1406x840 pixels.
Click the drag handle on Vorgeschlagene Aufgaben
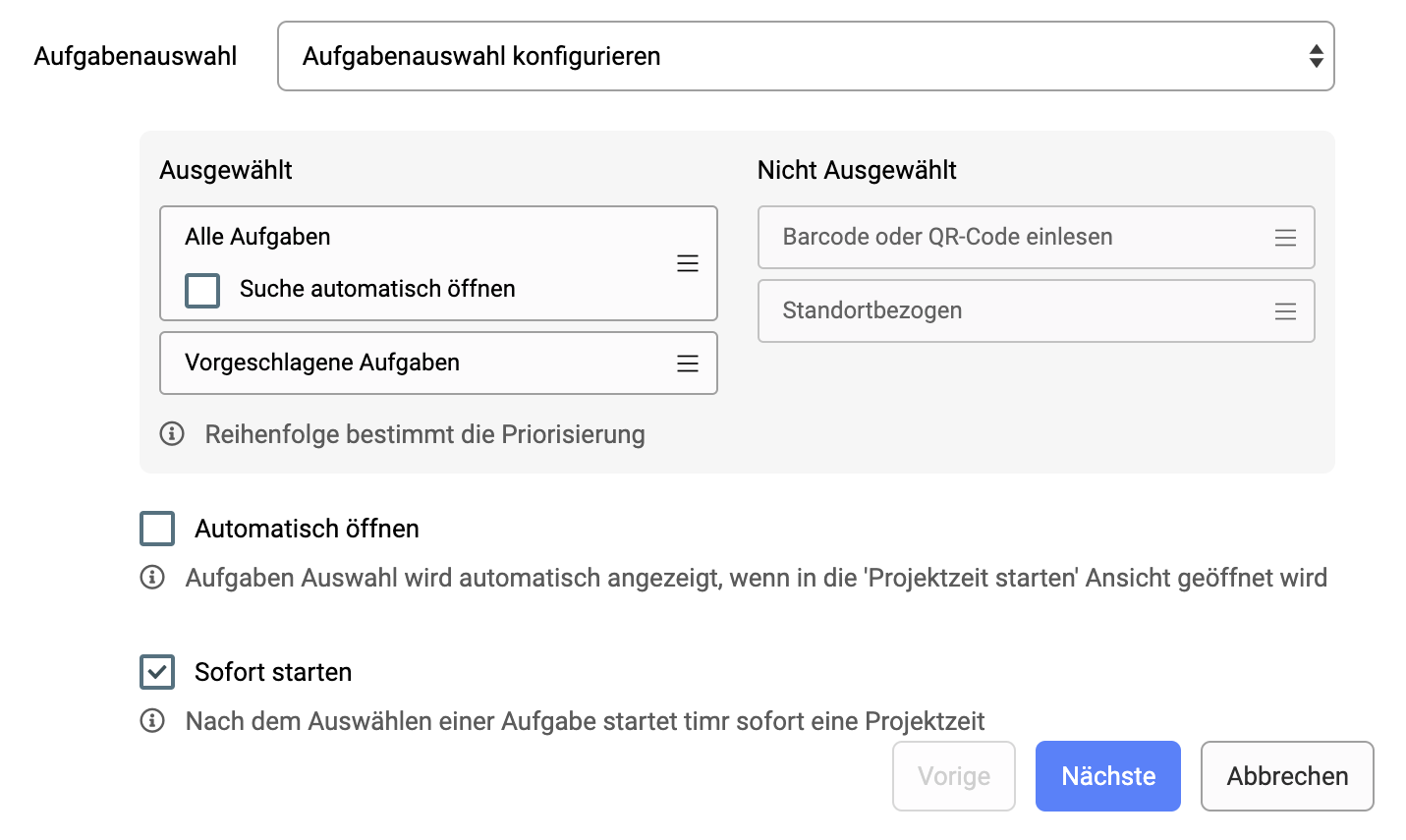point(688,364)
